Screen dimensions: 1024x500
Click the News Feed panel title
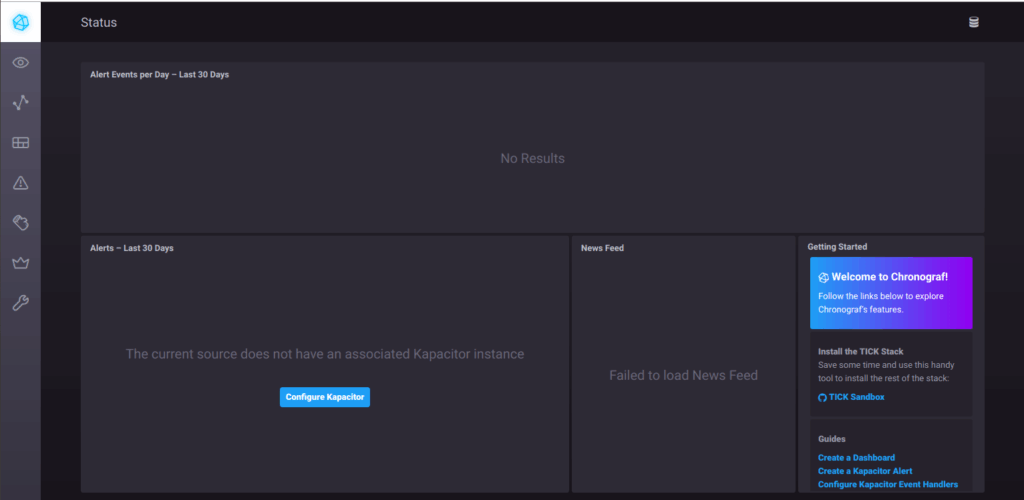(602, 248)
